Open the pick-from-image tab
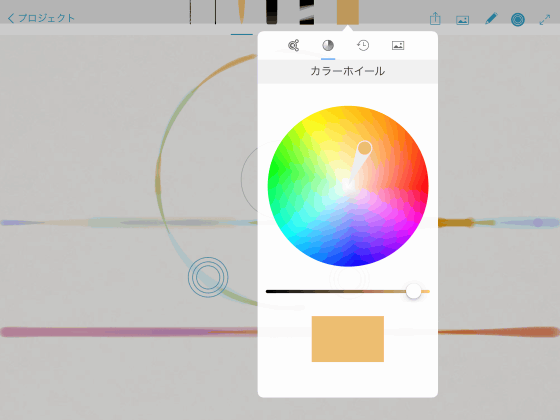Screen dimensions: 560x420 pyautogui.click(x=398, y=45)
